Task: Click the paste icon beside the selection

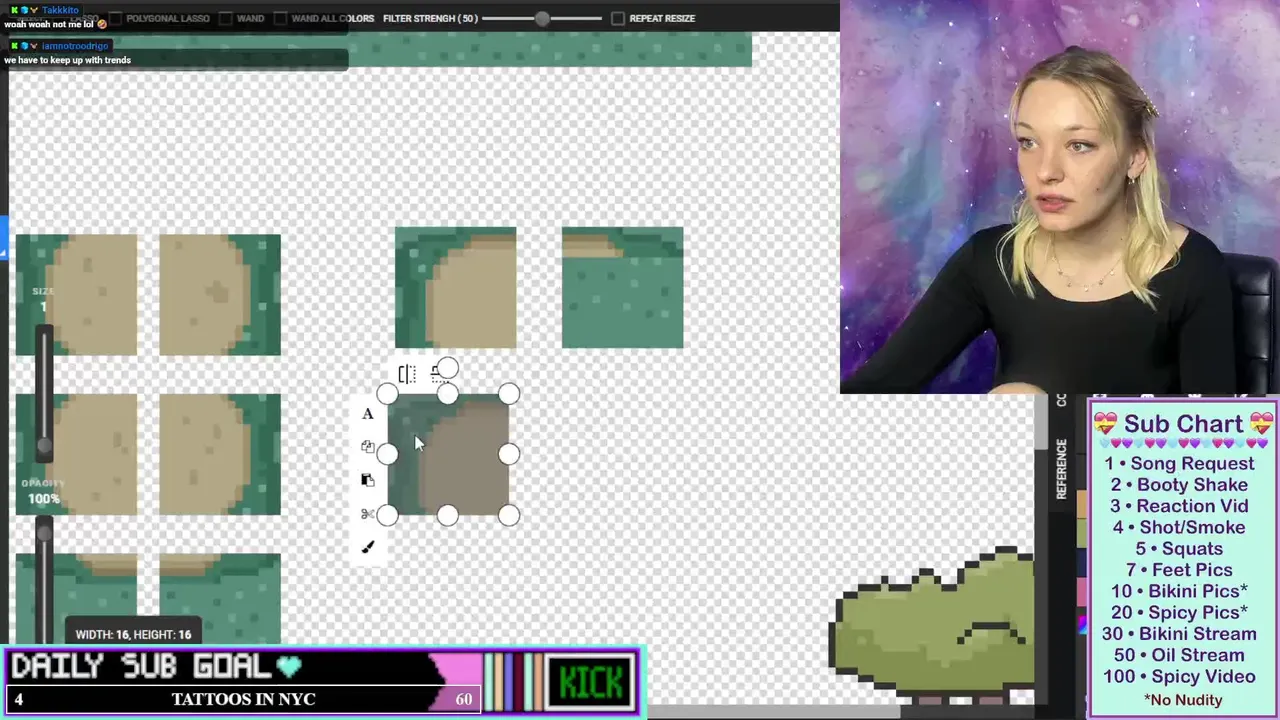Action: click(368, 480)
